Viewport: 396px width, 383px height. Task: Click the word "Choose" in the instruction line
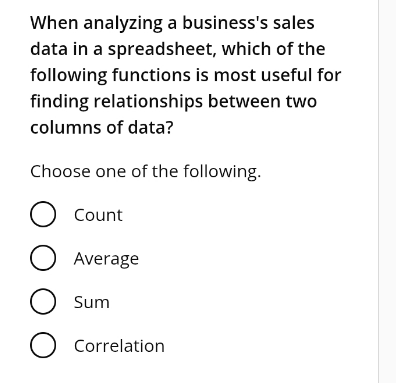pyautogui.click(x=60, y=171)
